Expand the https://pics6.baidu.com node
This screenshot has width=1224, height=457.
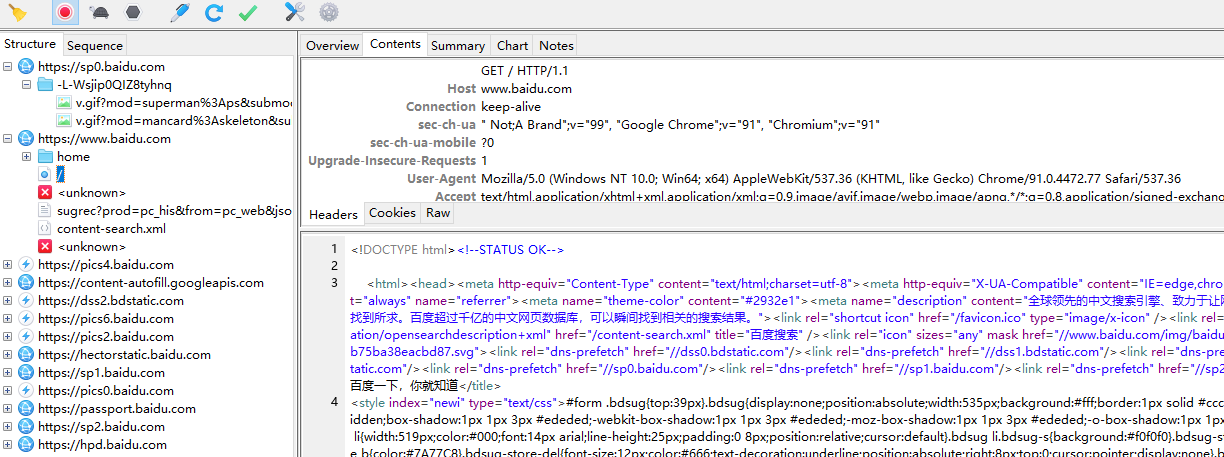click(x=7, y=319)
